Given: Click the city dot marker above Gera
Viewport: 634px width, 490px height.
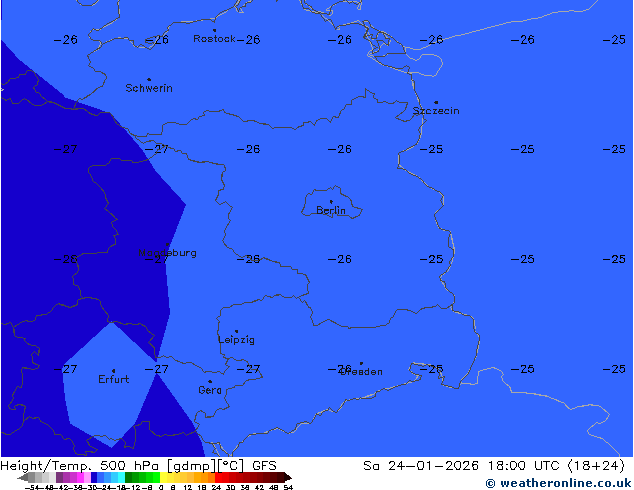Looking at the screenshot, I should (x=210, y=382).
